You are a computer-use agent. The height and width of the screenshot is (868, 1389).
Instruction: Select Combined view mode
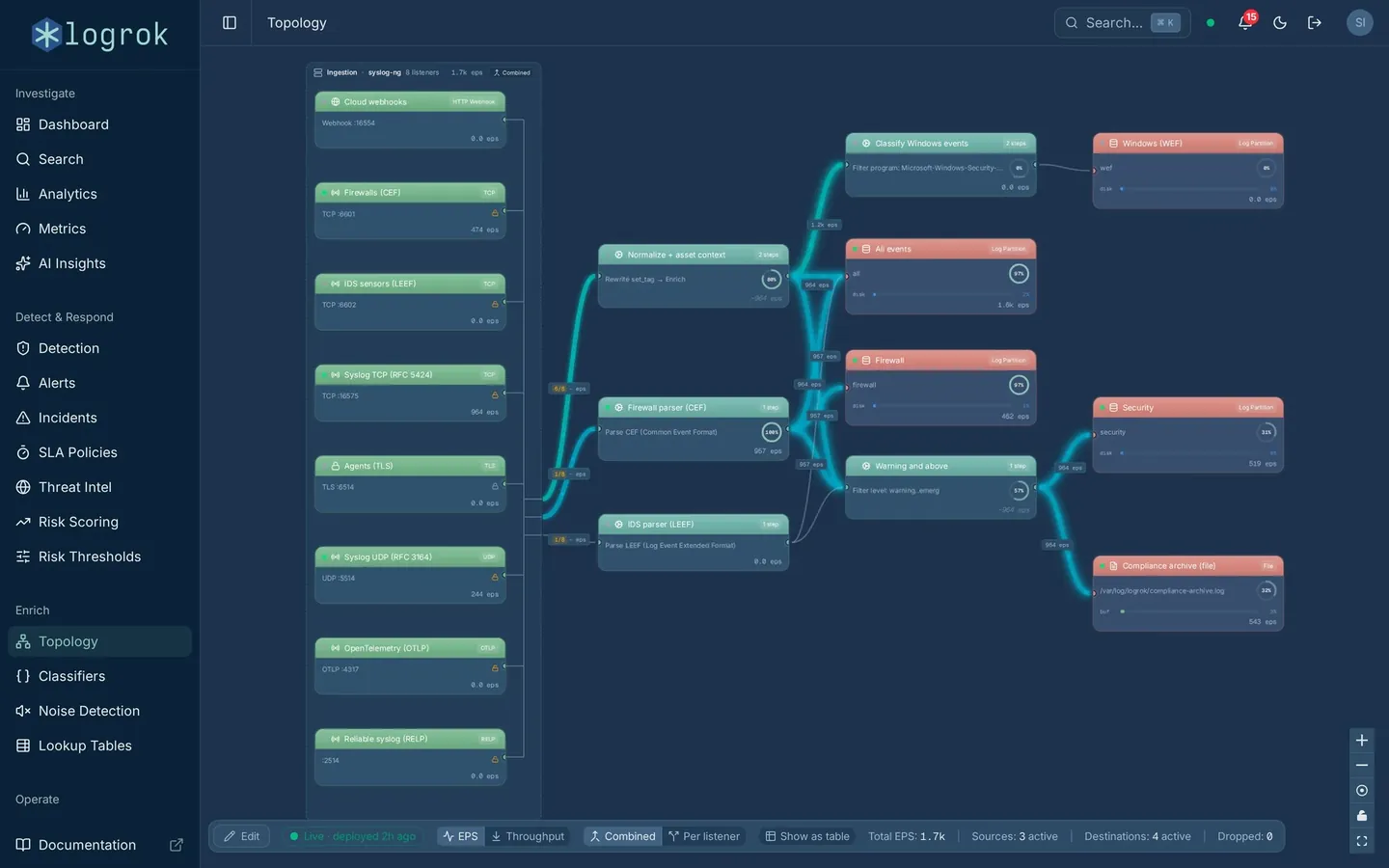point(622,836)
